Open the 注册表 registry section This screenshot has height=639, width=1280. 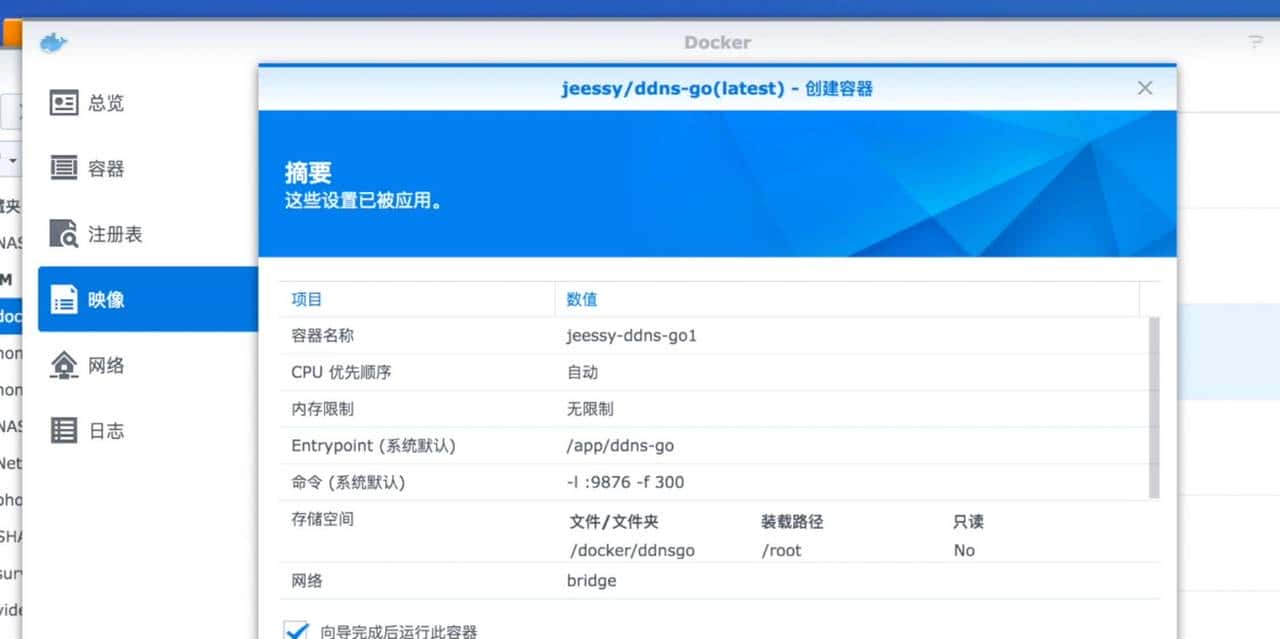click(x=104, y=234)
